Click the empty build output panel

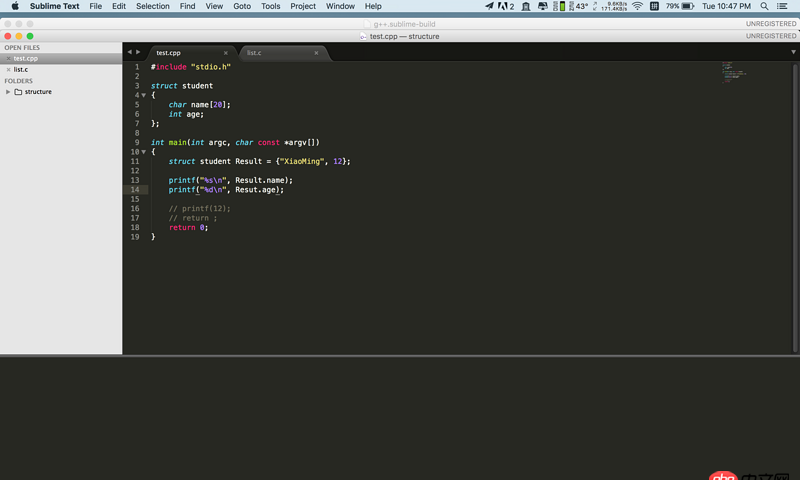pyautogui.click(x=400, y=418)
